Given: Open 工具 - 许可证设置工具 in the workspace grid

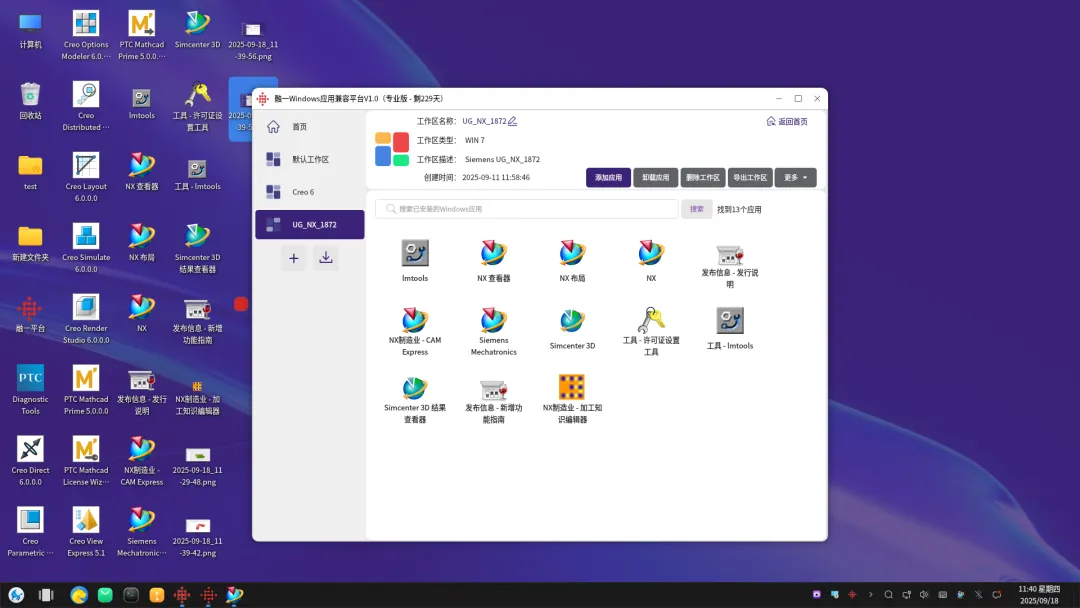Looking at the screenshot, I should point(651,331).
